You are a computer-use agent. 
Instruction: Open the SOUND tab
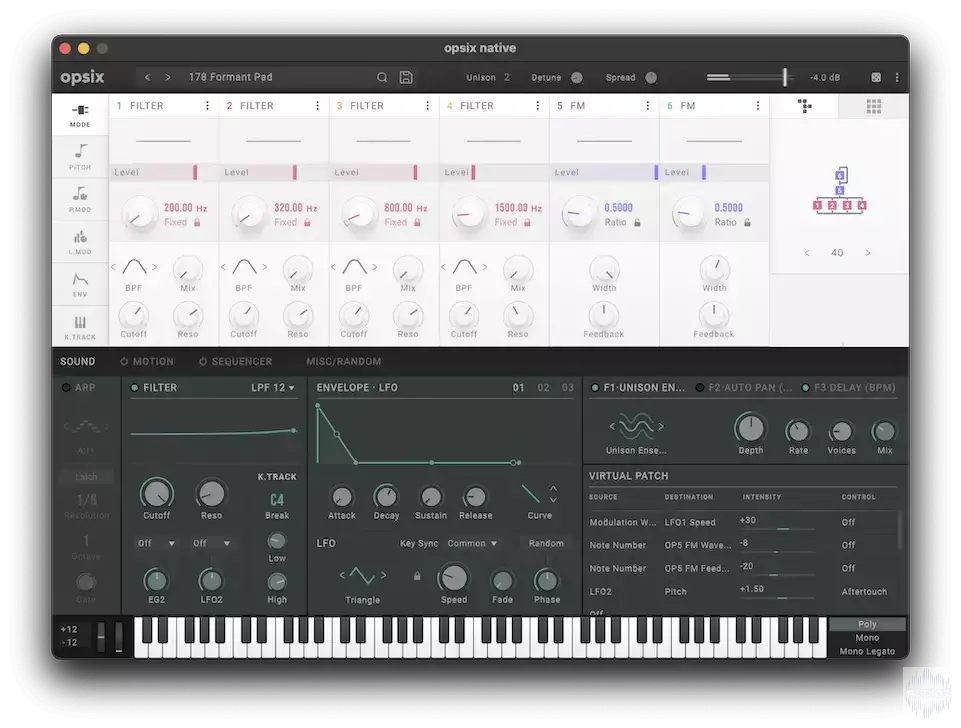[x=77, y=362]
